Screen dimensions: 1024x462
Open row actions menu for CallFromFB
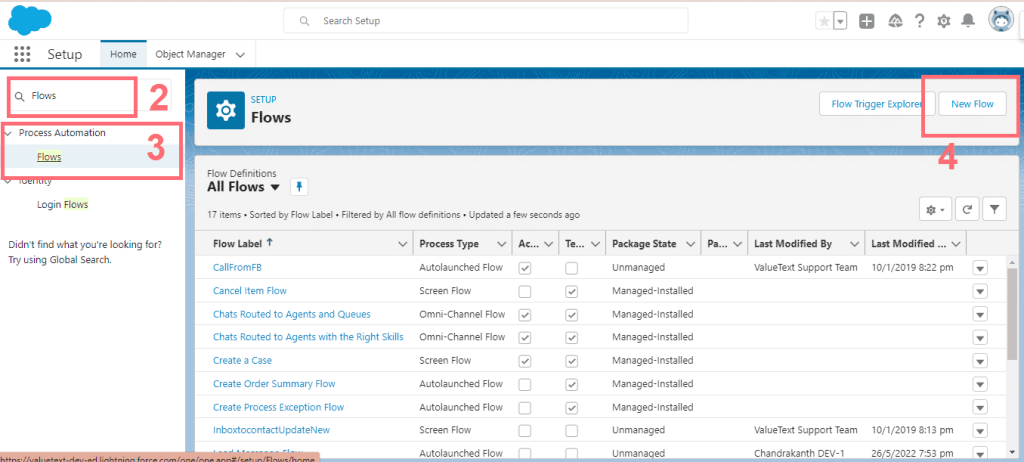coord(980,268)
